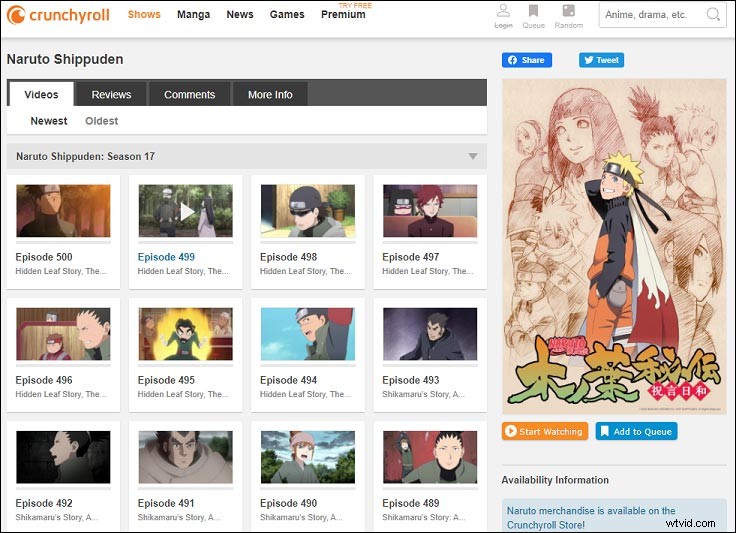
Task: Click the Episode 493 title text
Action: [x=411, y=380]
